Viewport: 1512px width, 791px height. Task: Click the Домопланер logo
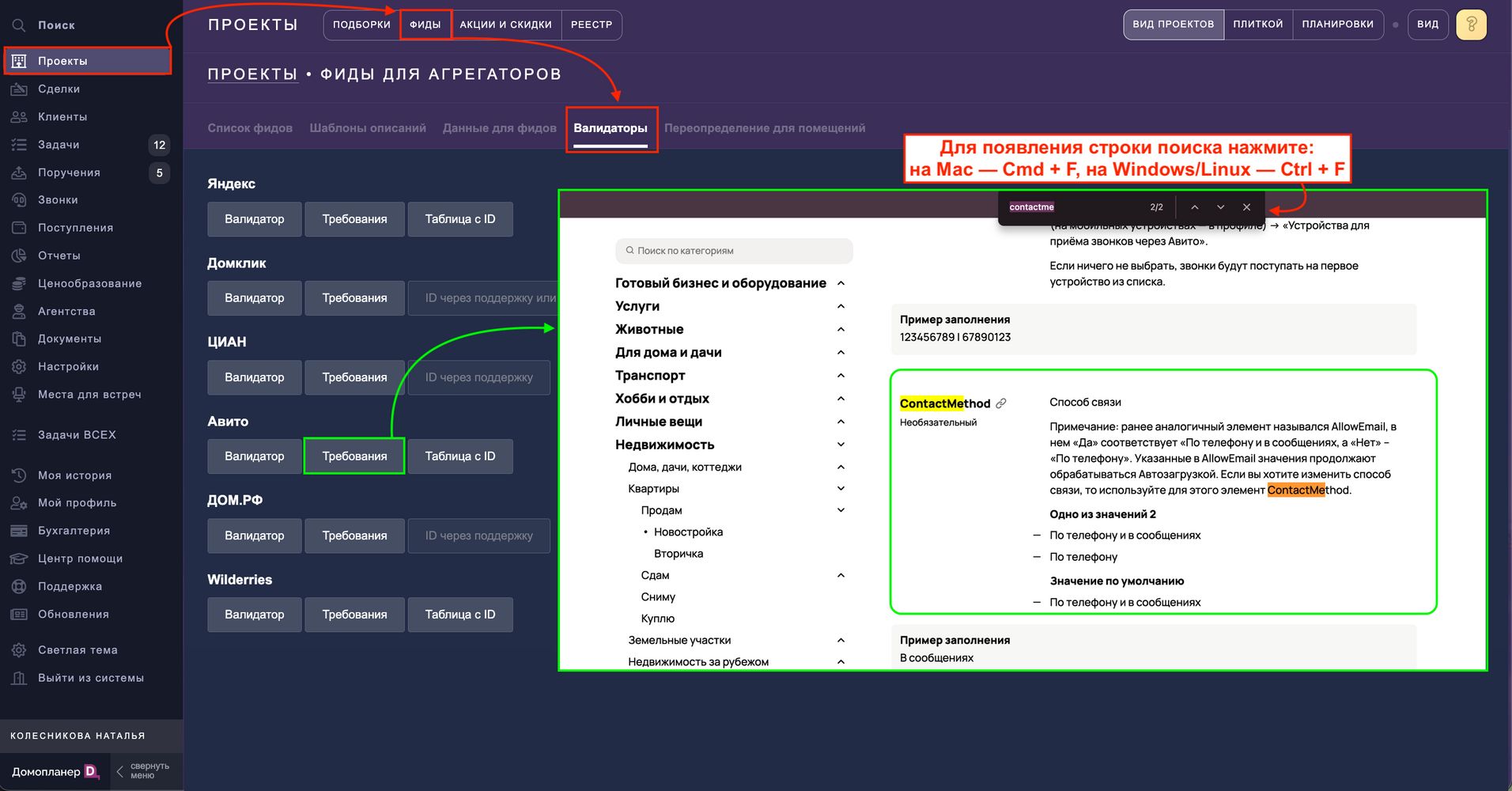pyautogui.click(x=55, y=771)
